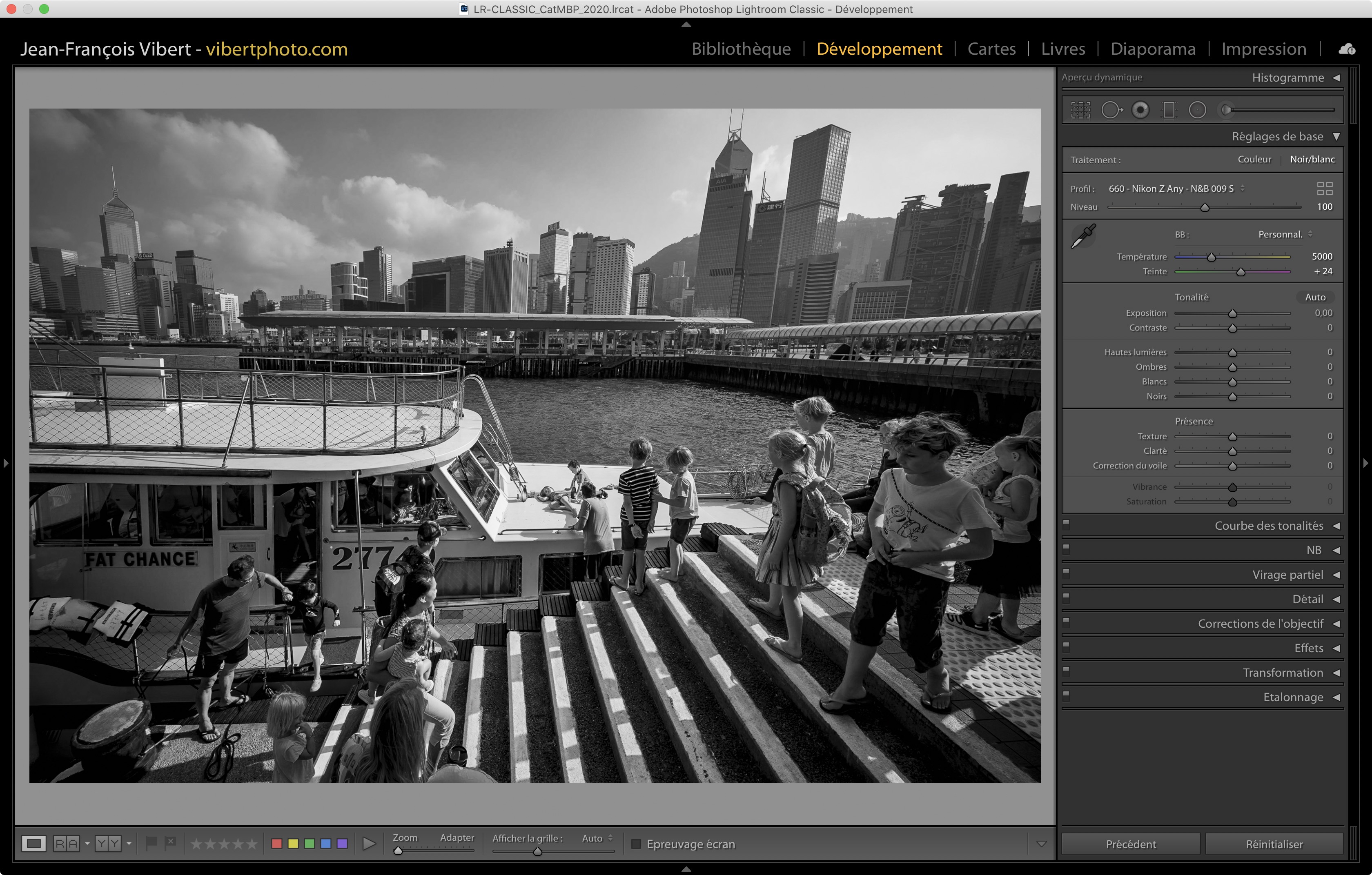Select the Graduated Filter tool
The width and height of the screenshot is (1372, 875).
point(1169,110)
